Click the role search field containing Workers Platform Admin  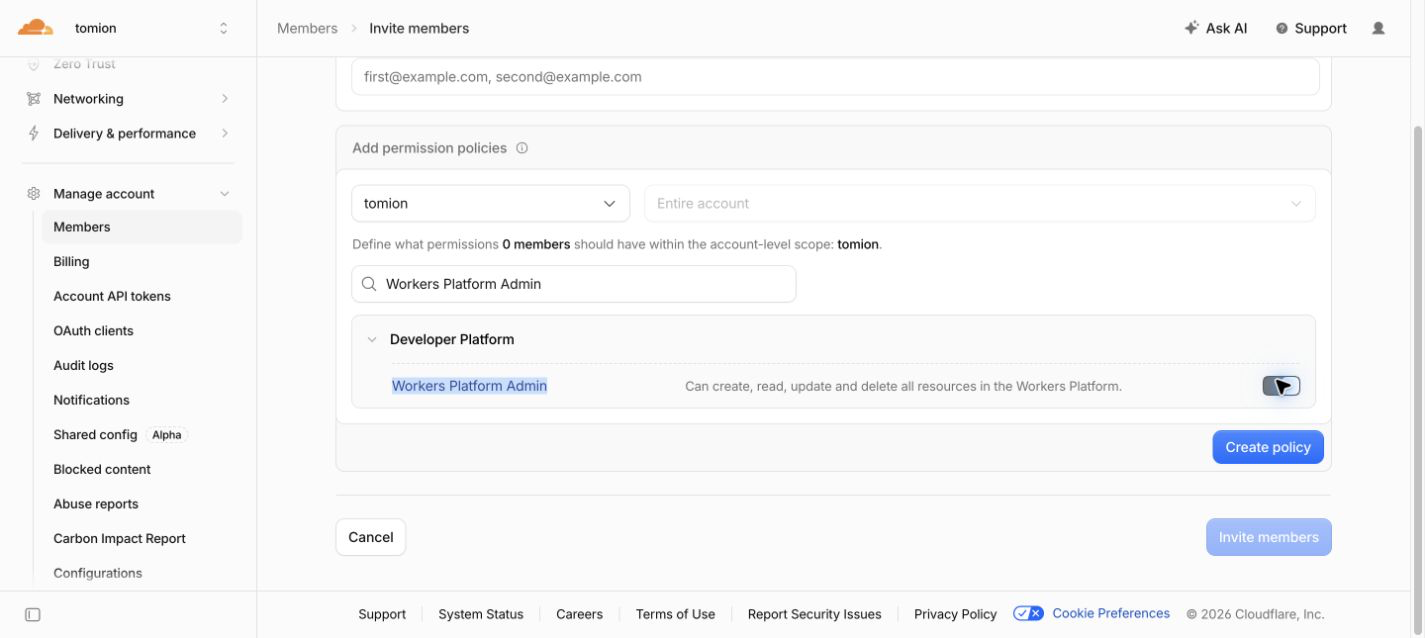tap(574, 284)
